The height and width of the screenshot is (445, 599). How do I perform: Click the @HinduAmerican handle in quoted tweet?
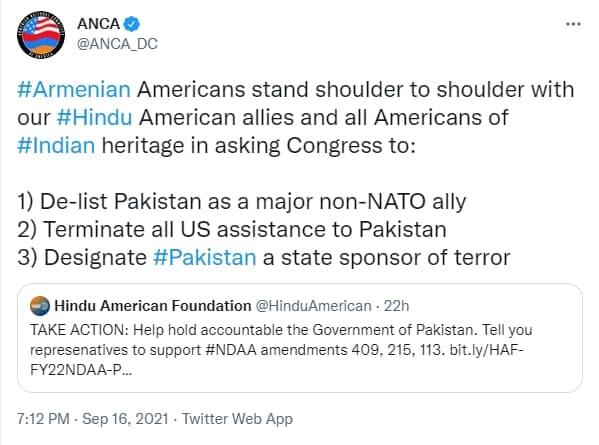click(313, 306)
